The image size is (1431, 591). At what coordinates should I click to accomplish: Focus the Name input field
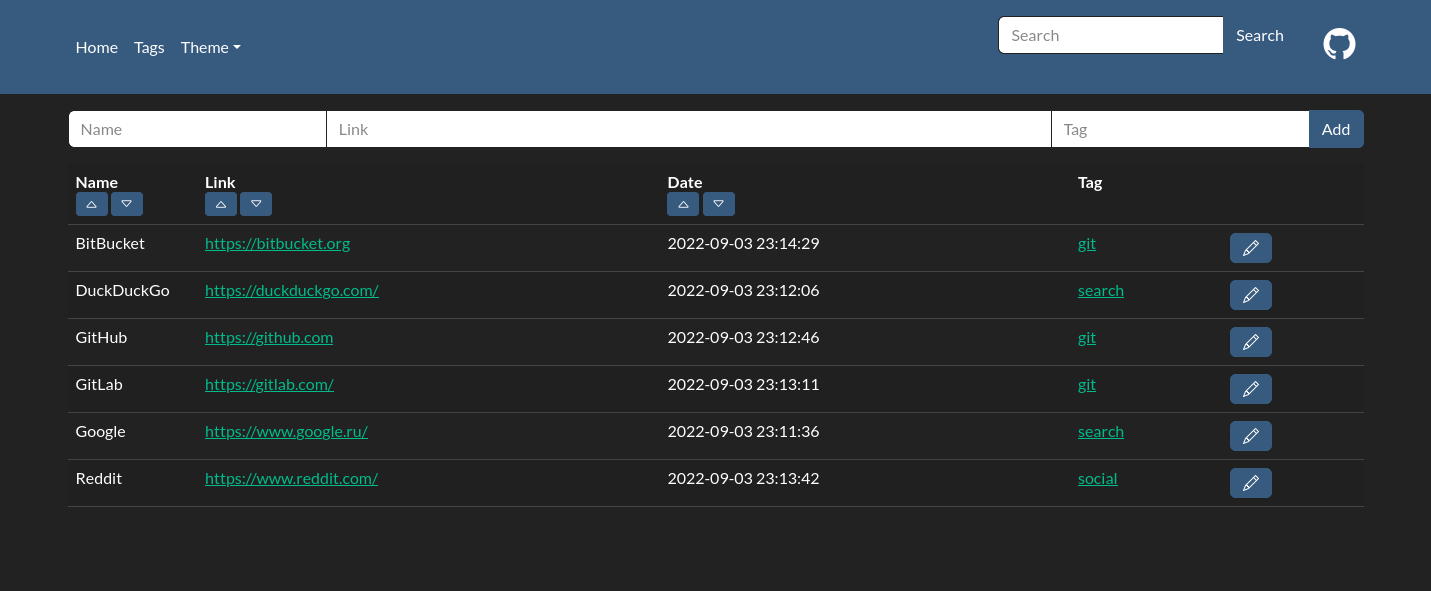tap(197, 129)
